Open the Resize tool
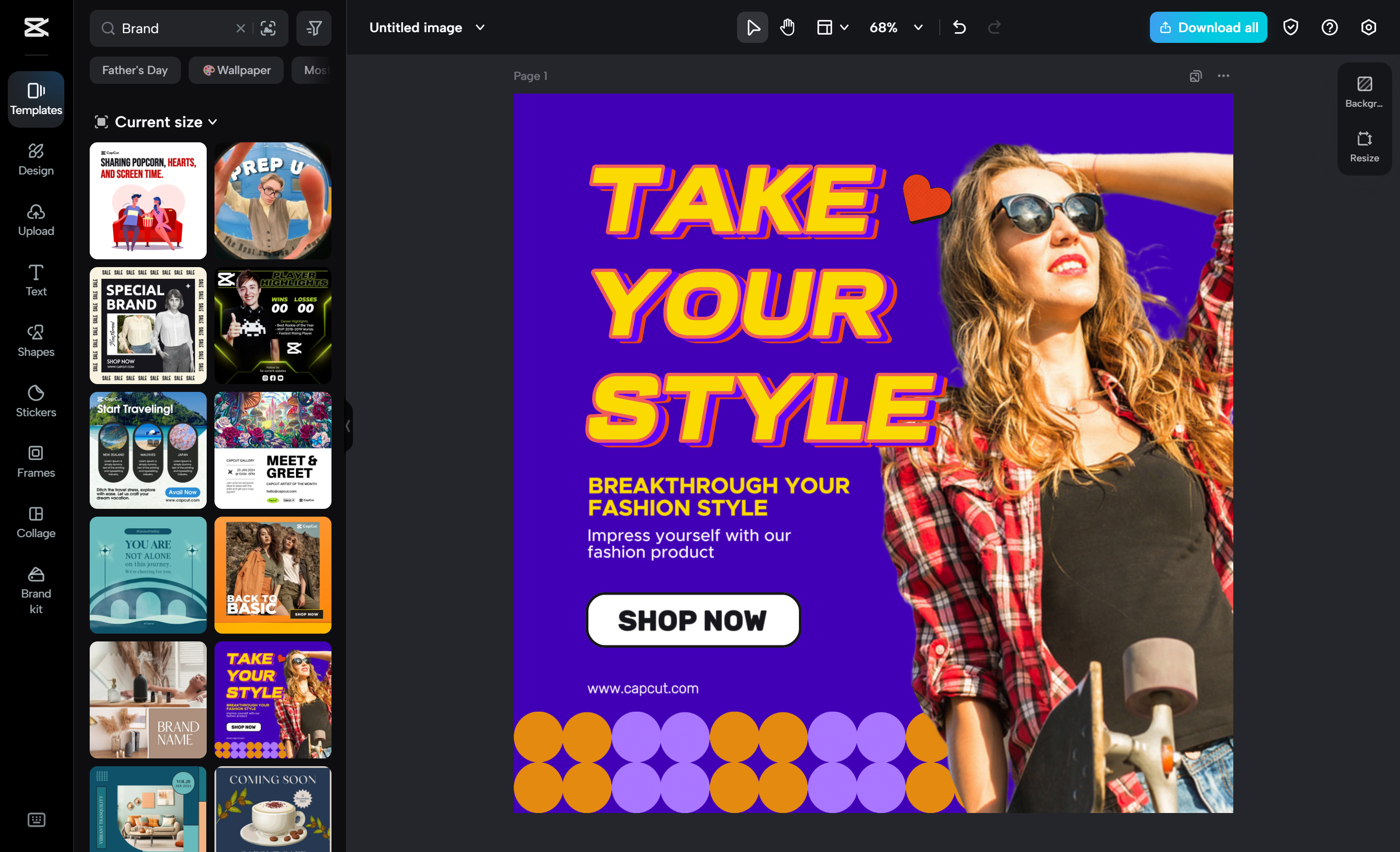 click(1363, 147)
